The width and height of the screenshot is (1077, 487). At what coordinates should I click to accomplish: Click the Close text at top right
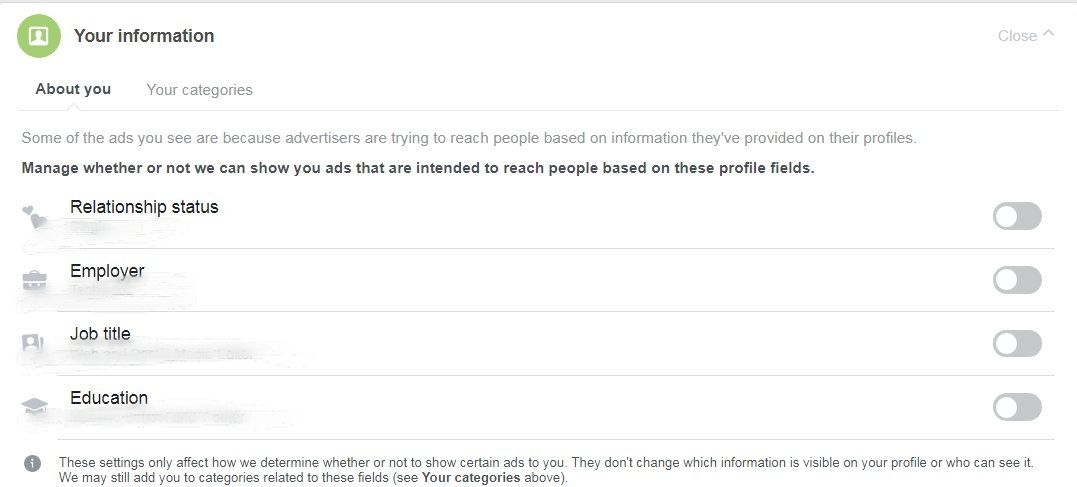point(1017,36)
